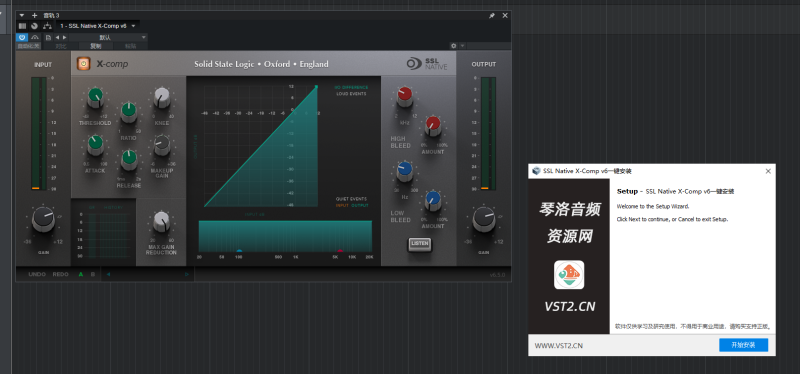Click the teal right arrow in bottom bar

(x=187, y=275)
